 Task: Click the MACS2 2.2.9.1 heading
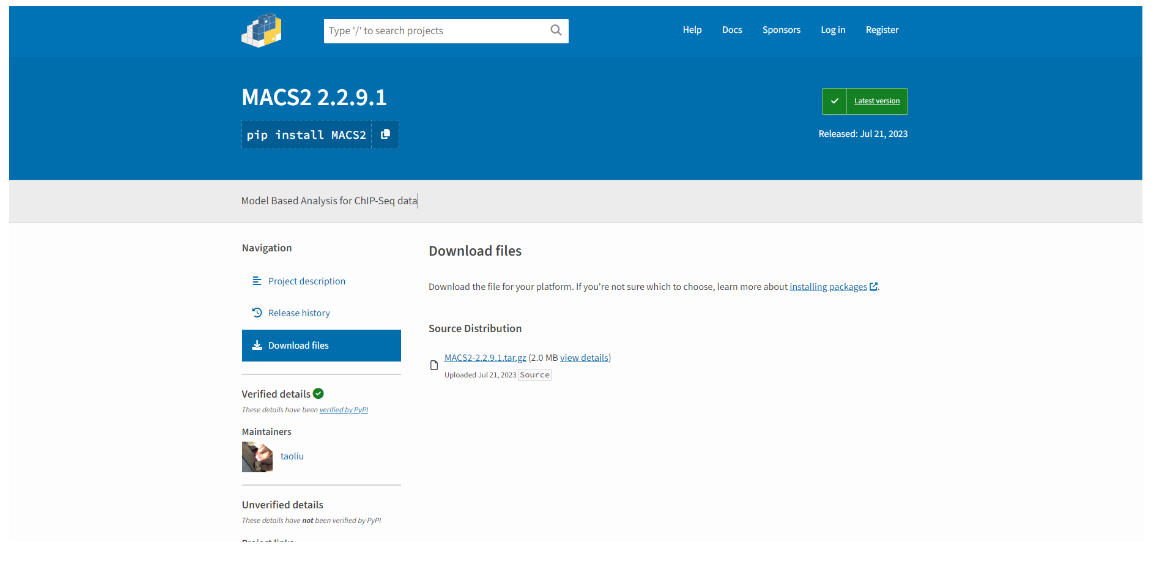tap(314, 98)
